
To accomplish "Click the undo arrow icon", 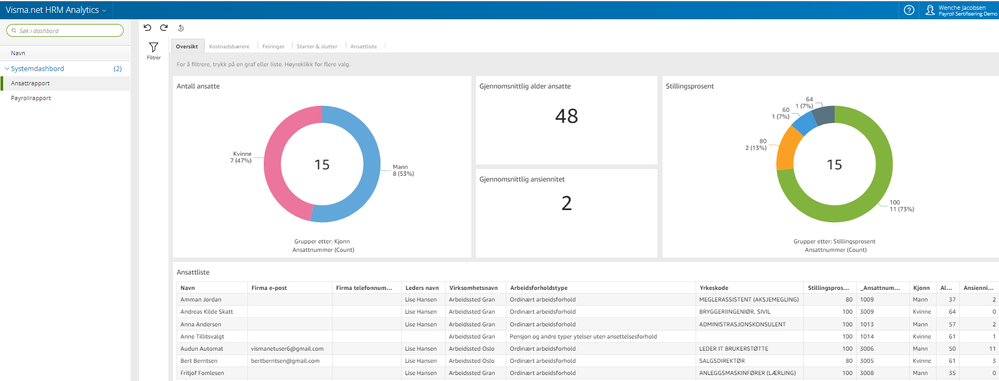I will coord(148,27).
